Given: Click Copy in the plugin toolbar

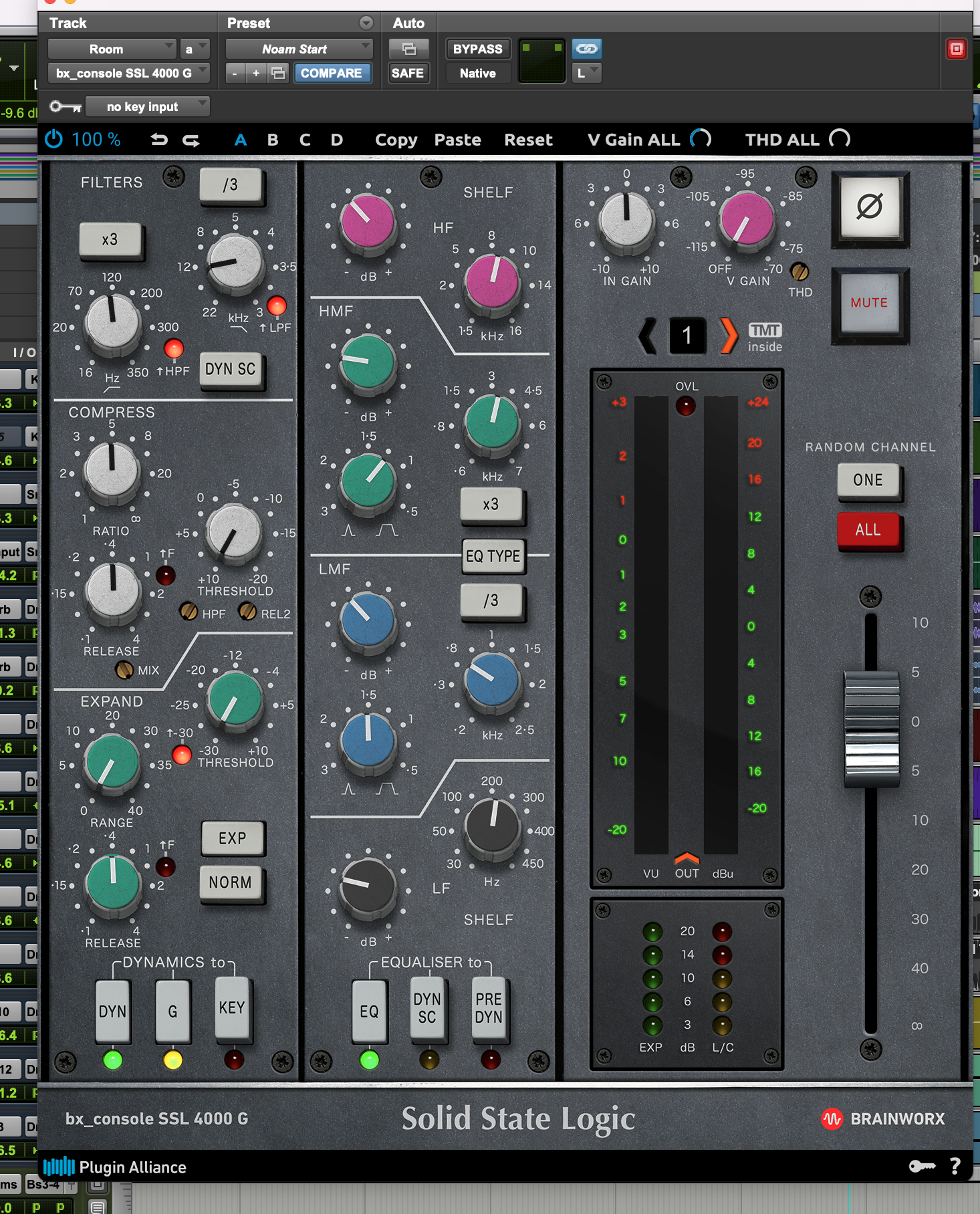Looking at the screenshot, I should (x=396, y=140).
